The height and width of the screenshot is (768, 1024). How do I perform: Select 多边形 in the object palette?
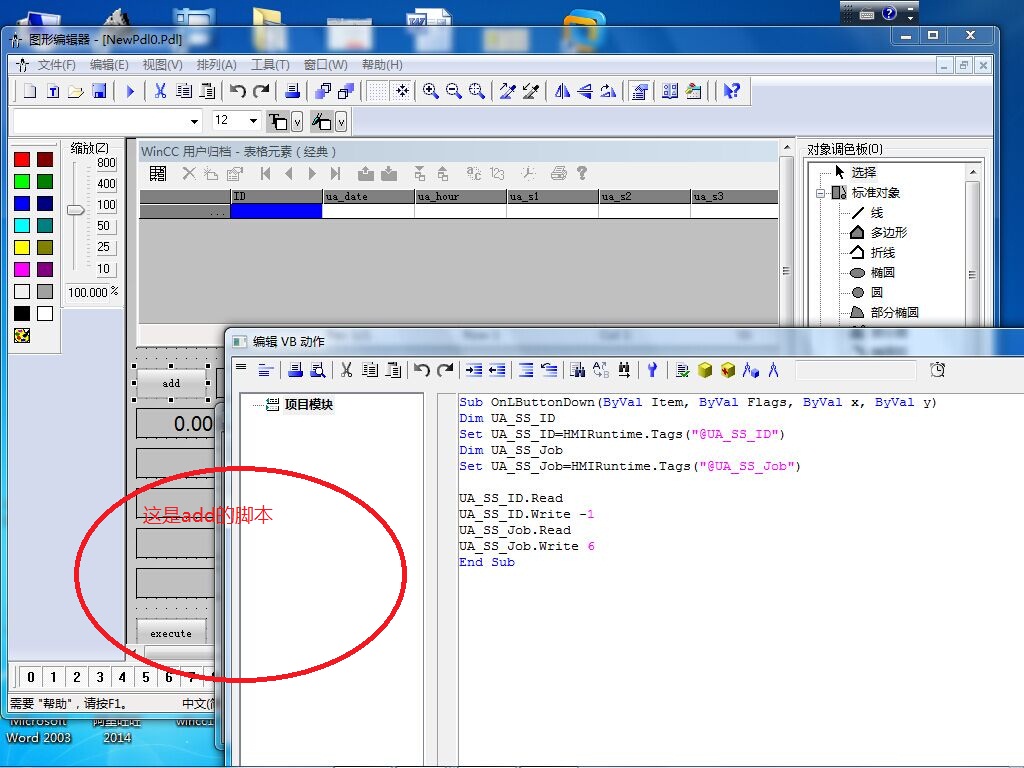888,232
